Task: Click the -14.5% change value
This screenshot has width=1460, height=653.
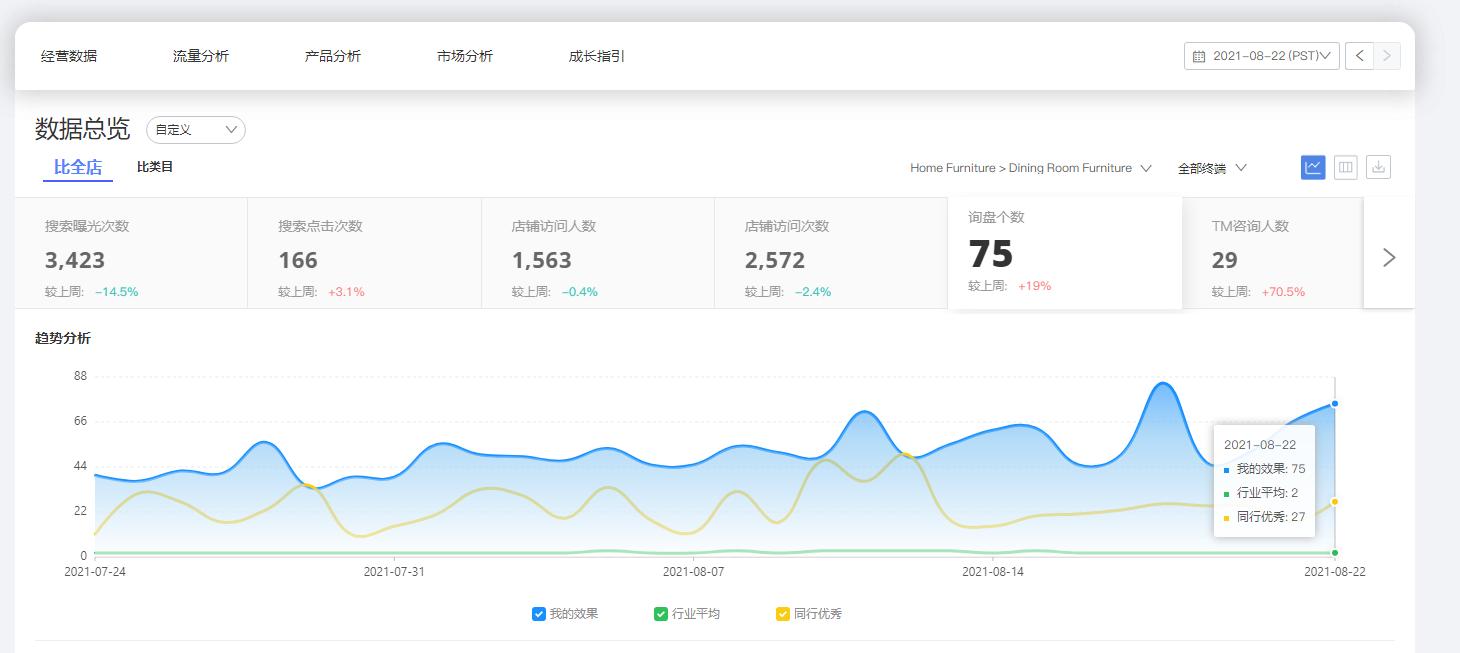Action: (x=116, y=292)
